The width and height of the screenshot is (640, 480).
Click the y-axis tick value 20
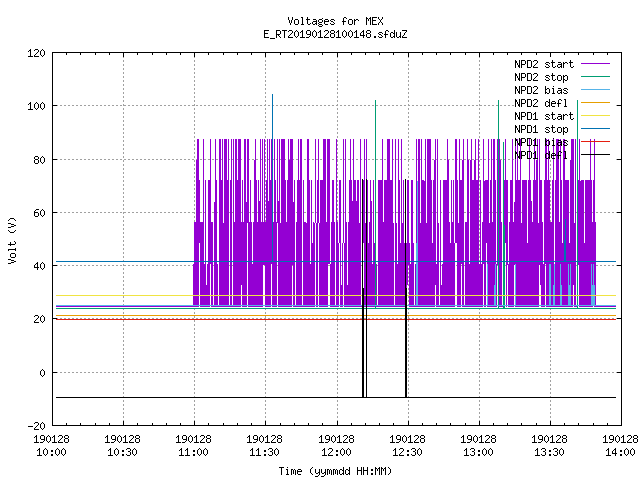point(40,320)
